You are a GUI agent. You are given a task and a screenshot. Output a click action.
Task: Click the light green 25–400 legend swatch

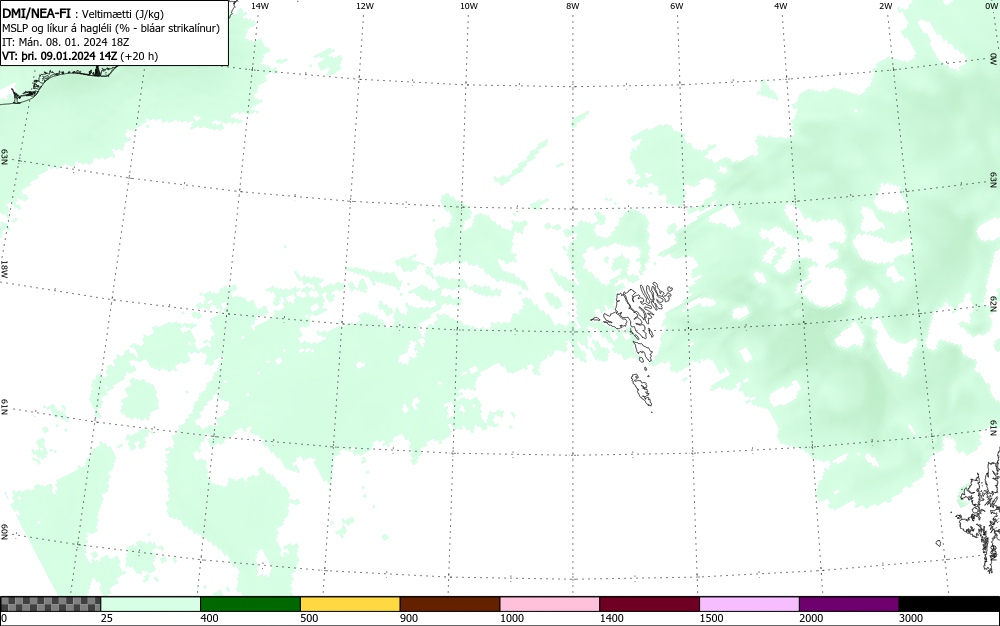[151, 604]
